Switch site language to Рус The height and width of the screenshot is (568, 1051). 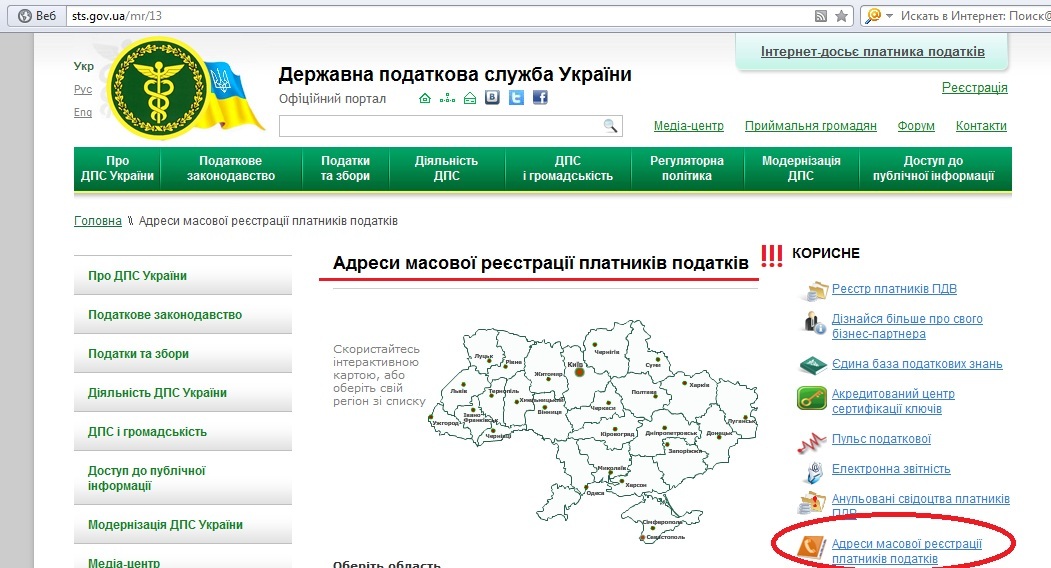click(x=83, y=89)
